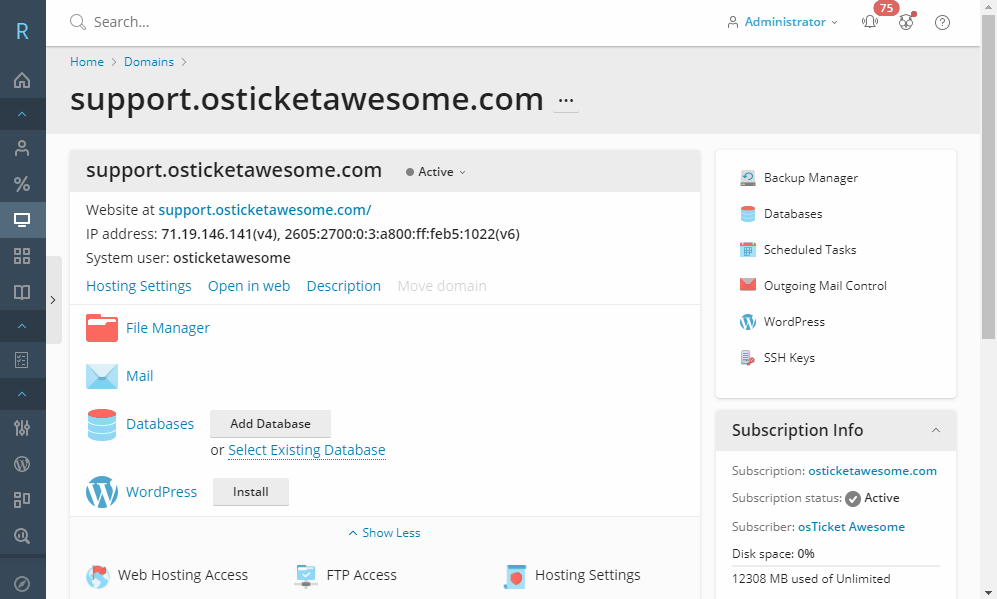This screenshot has width=997, height=599.
Task: Open the WordPress icon in the sidebar
Action: [22, 464]
